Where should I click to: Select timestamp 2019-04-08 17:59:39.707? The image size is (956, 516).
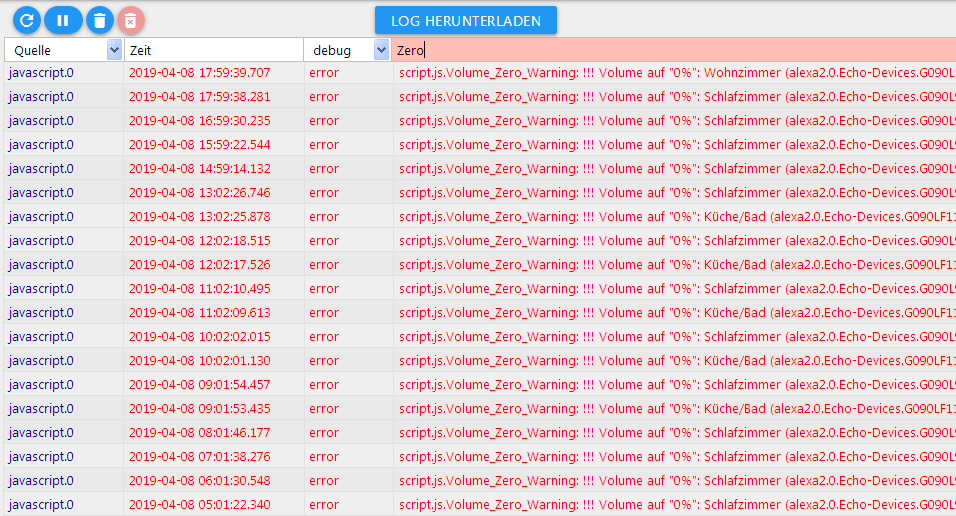point(199,73)
